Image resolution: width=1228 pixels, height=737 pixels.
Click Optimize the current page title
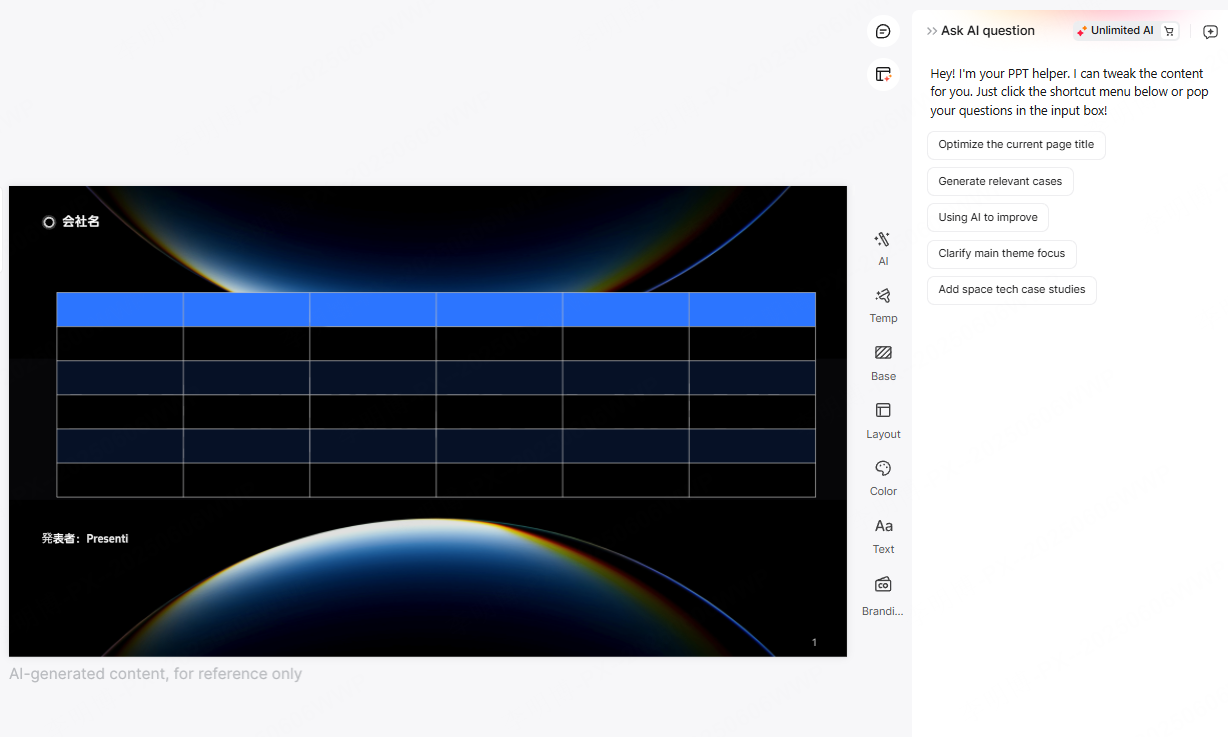[x=1016, y=145]
